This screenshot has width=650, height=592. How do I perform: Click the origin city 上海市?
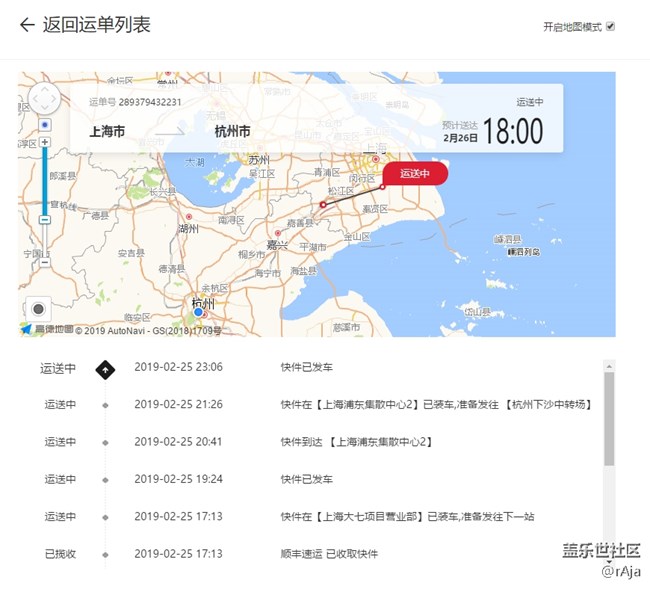coord(107,132)
